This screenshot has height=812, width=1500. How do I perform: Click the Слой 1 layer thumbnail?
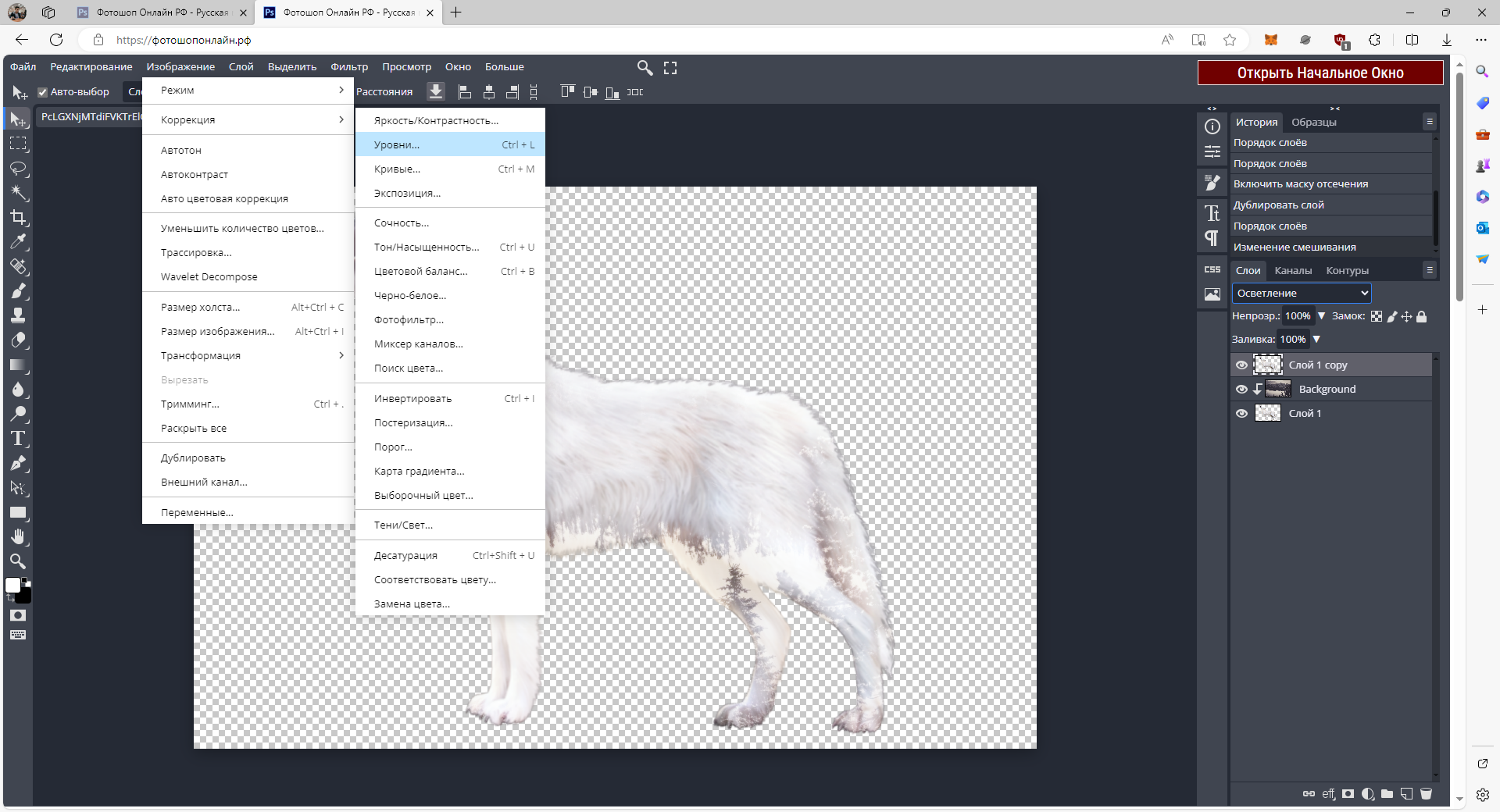(x=1267, y=414)
